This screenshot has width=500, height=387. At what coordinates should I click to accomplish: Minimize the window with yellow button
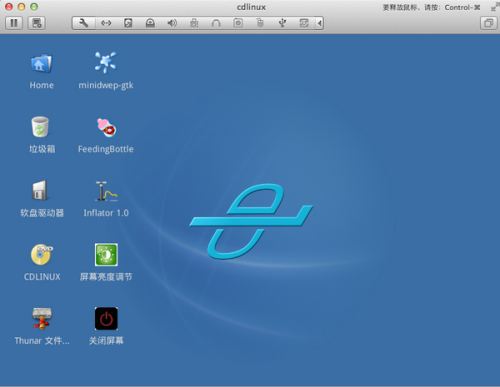click(x=21, y=7)
